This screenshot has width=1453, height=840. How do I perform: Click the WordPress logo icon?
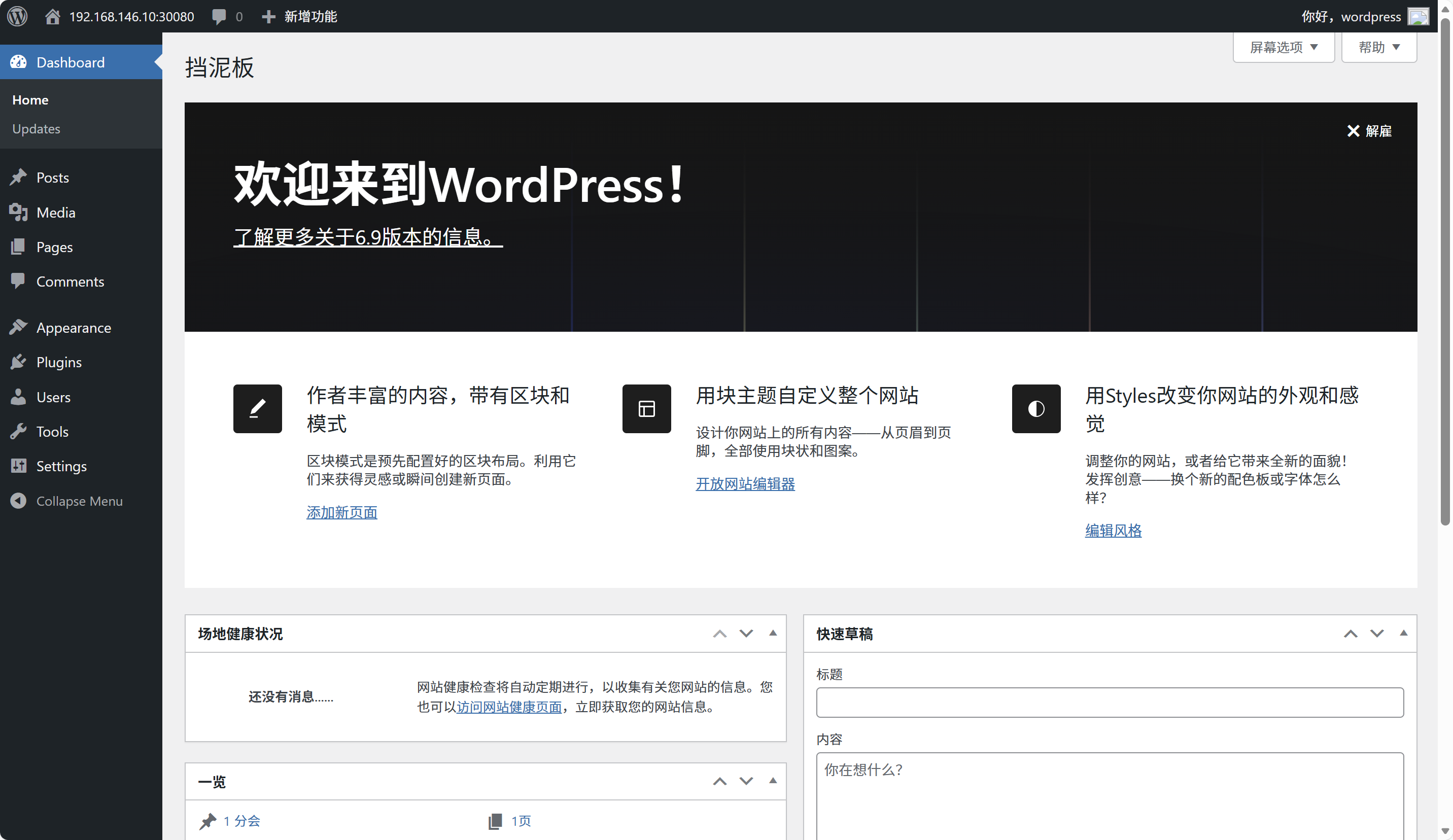coord(17,16)
